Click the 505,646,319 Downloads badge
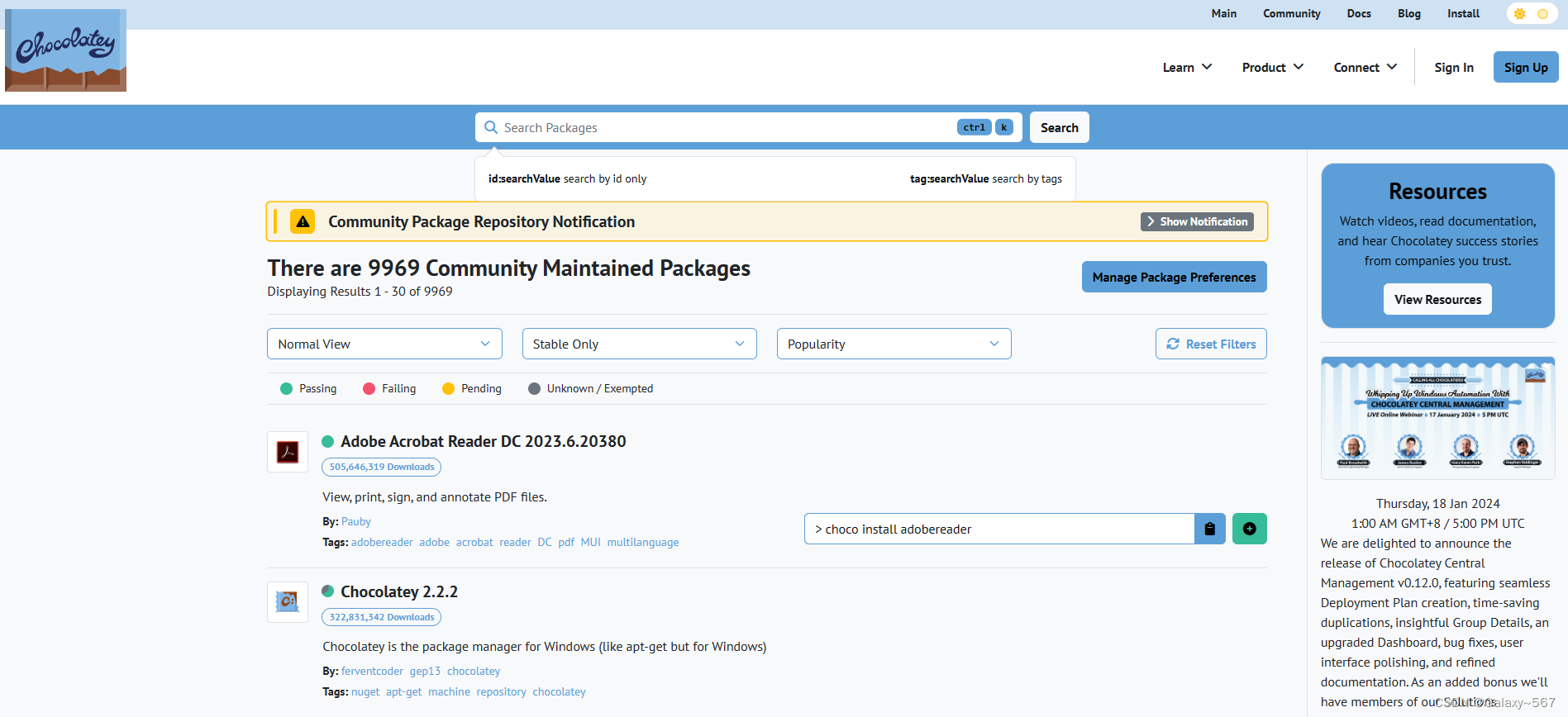Screen dimensions: 1568x717 [382, 467]
